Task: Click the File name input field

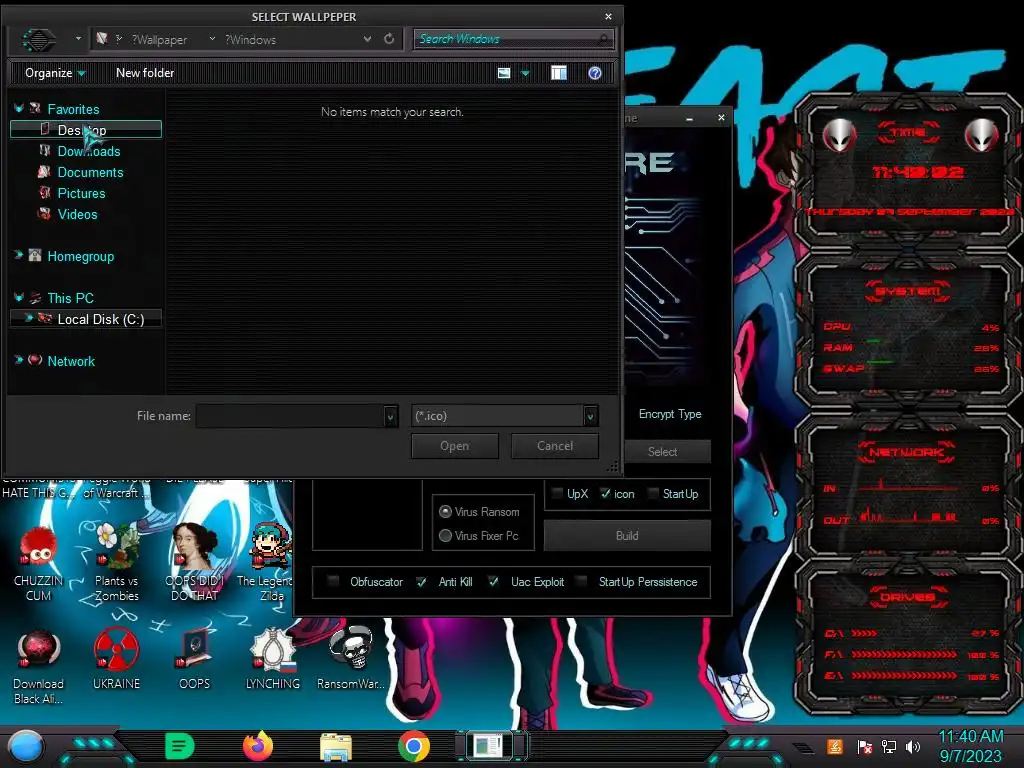Action: click(291, 416)
